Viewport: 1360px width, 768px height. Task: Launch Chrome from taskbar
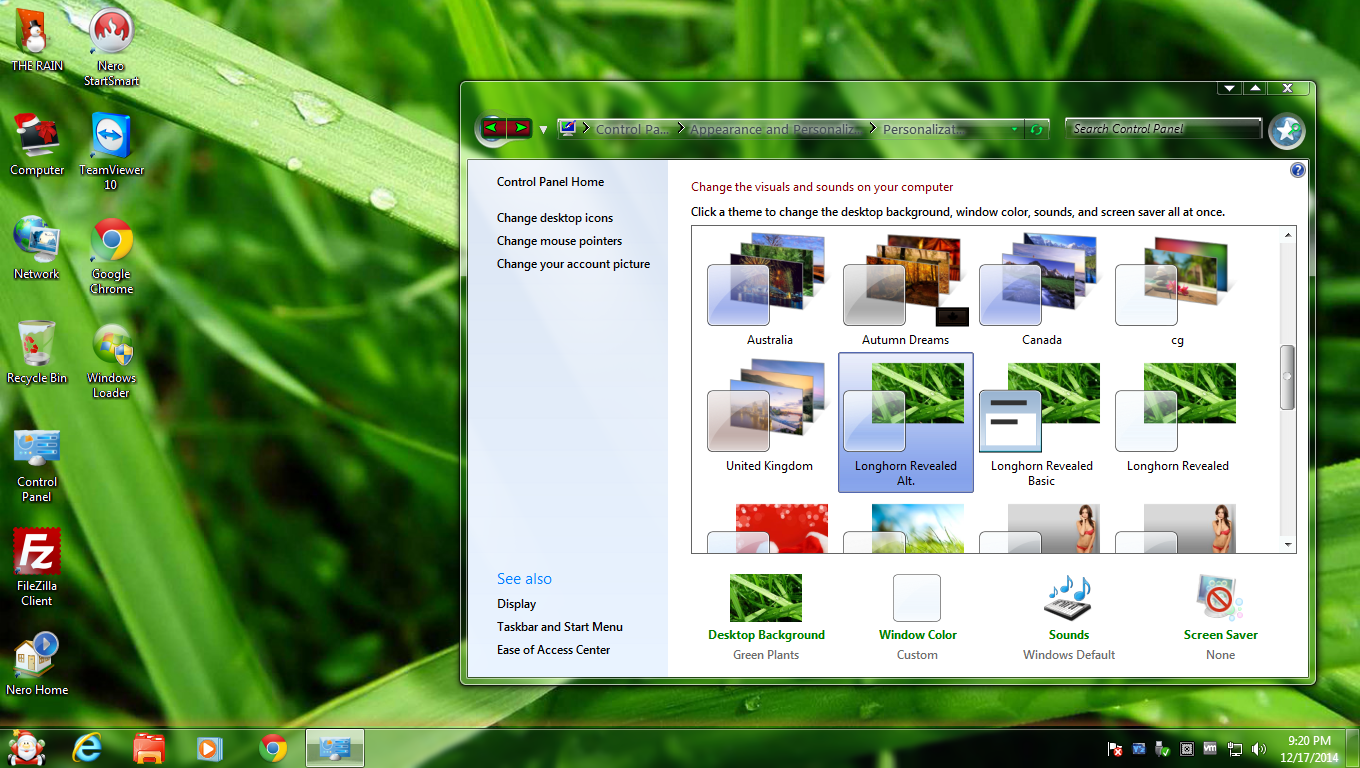click(x=273, y=748)
